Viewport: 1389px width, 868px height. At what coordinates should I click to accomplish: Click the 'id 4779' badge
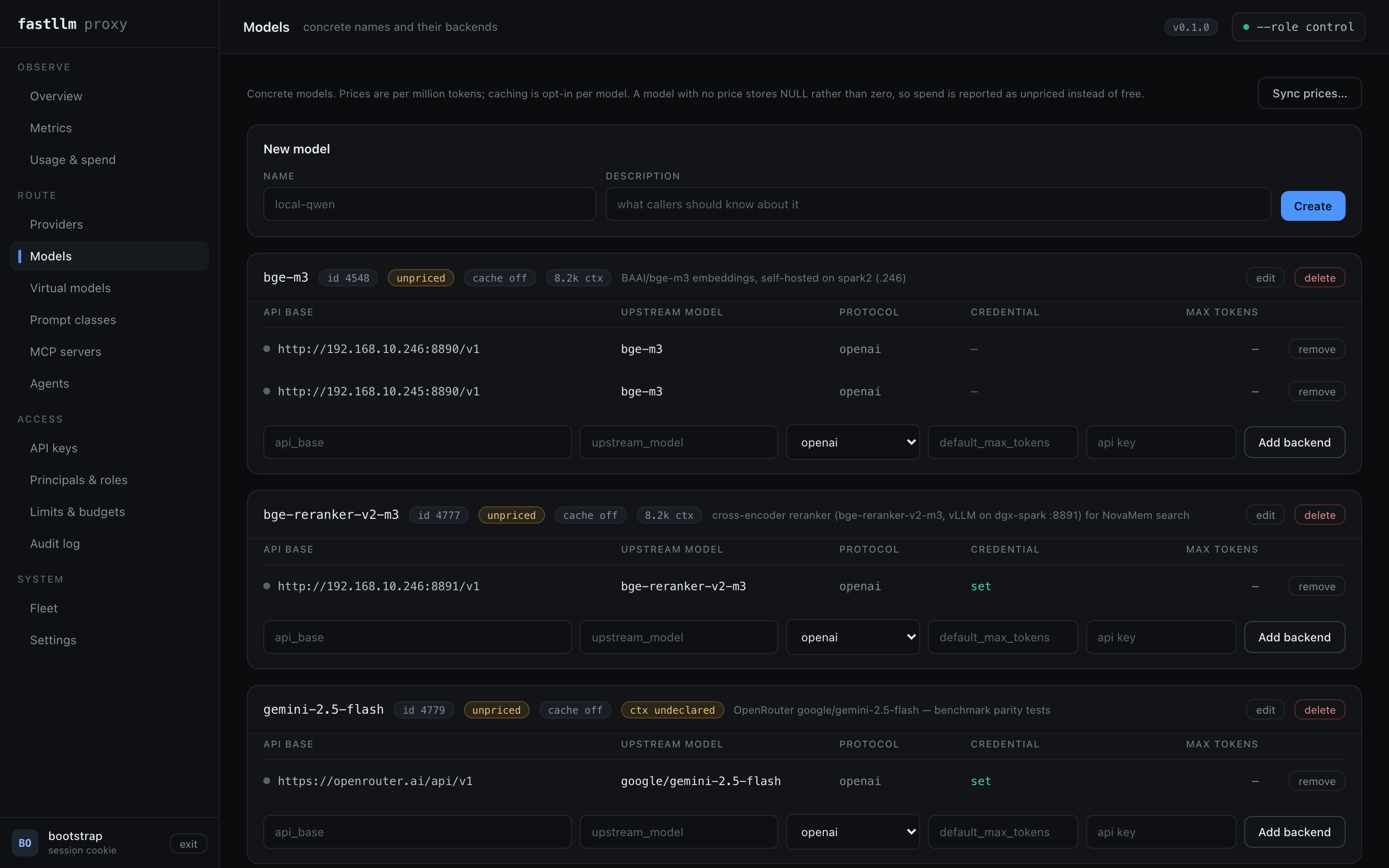[423, 710]
